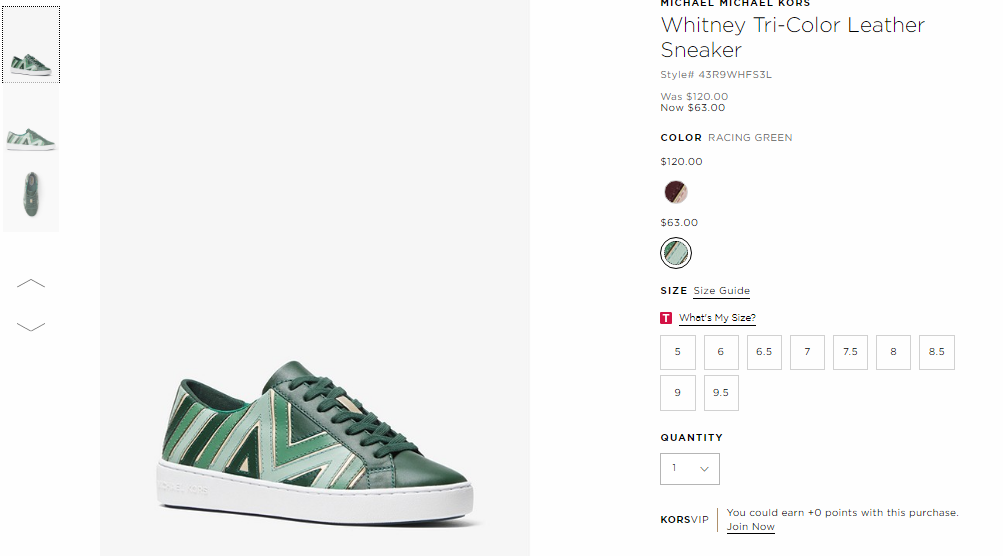The height and width of the screenshot is (556, 1003).
Task: Click the up arrow under the thumbnails
Action: click(31, 283)
